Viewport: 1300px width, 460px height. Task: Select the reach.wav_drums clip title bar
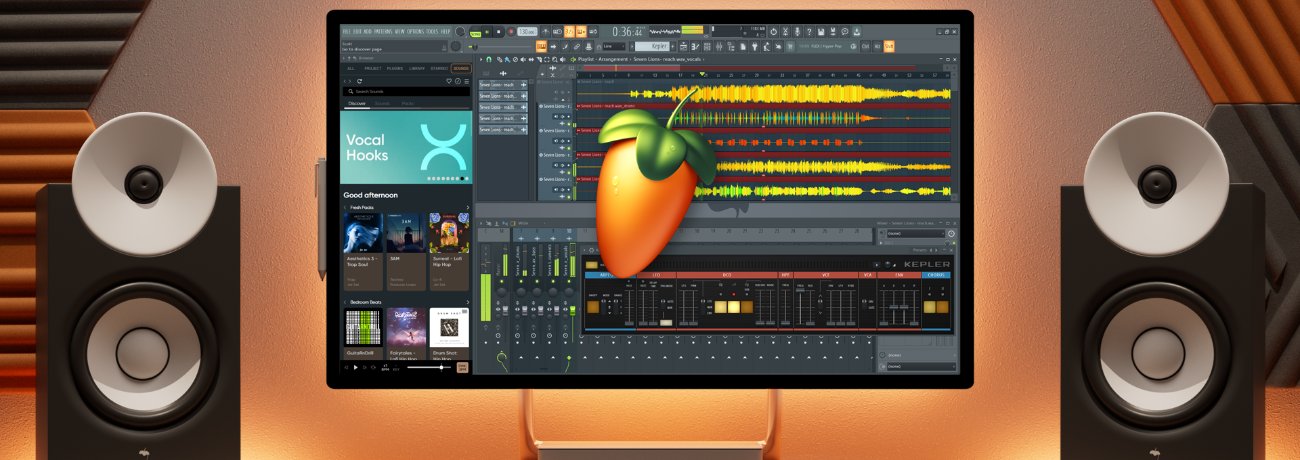[x=763, y=106]
